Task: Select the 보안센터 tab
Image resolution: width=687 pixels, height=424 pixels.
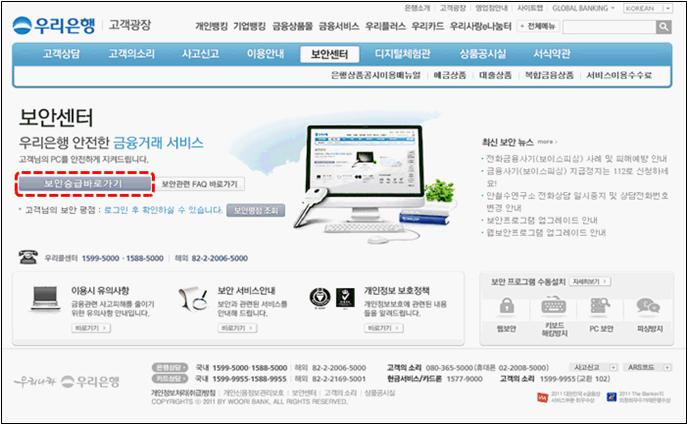Action: pyautogui.click(x=329, y=54)
